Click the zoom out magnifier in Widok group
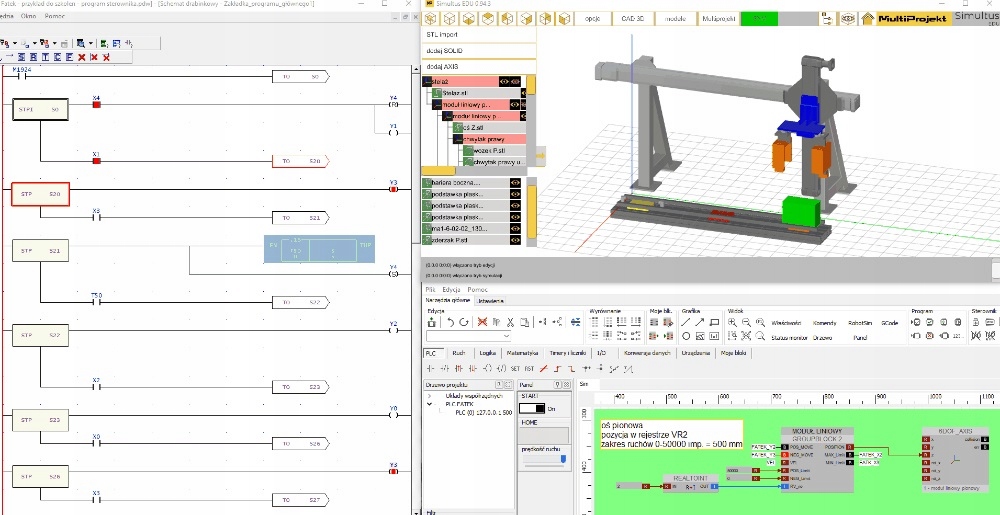Image resolution: width=1000 pixels, height=515 pixels. pyautogui.click(x=746, y=323)
